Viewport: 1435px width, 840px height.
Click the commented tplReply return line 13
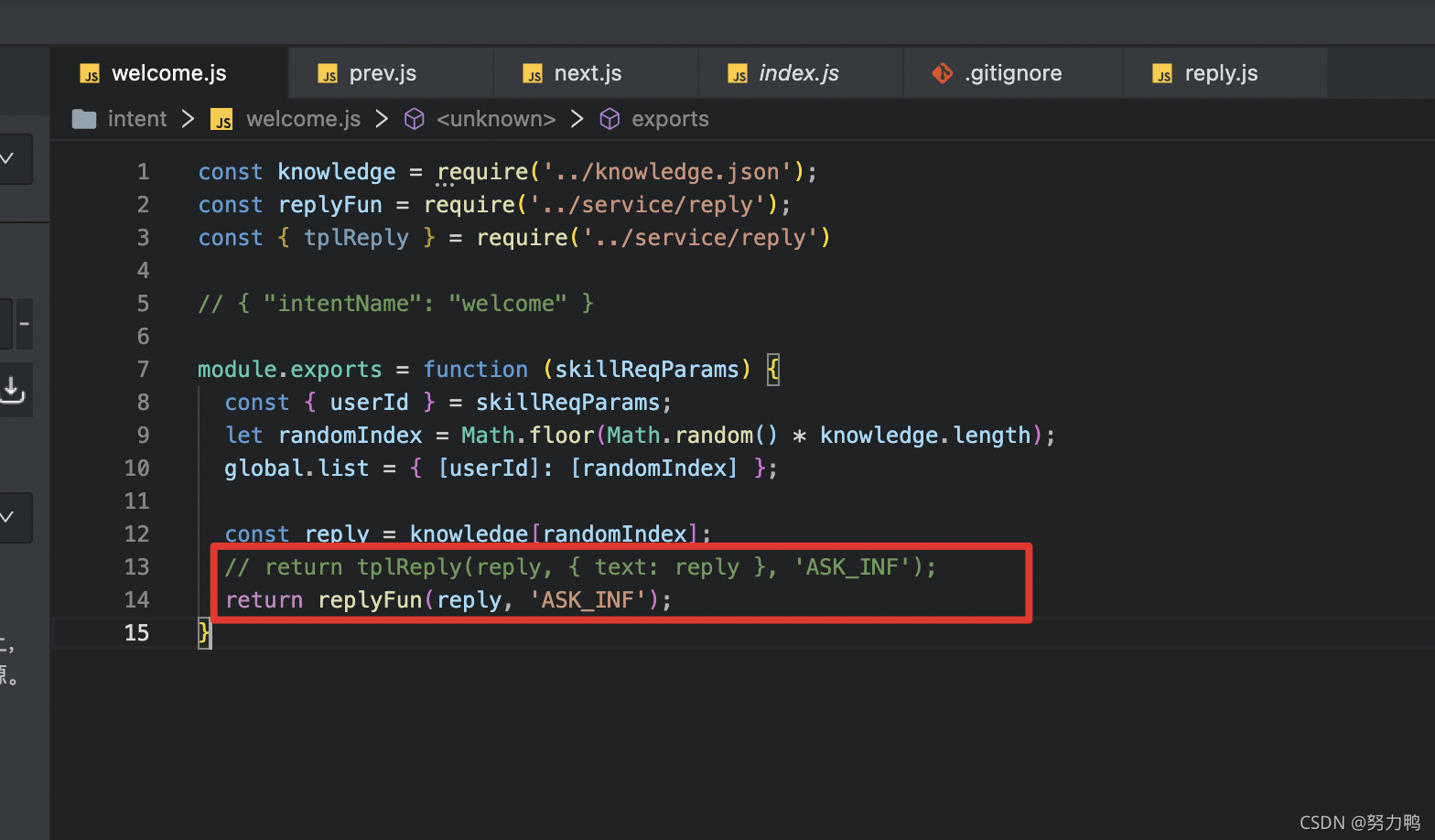point(581,567)
